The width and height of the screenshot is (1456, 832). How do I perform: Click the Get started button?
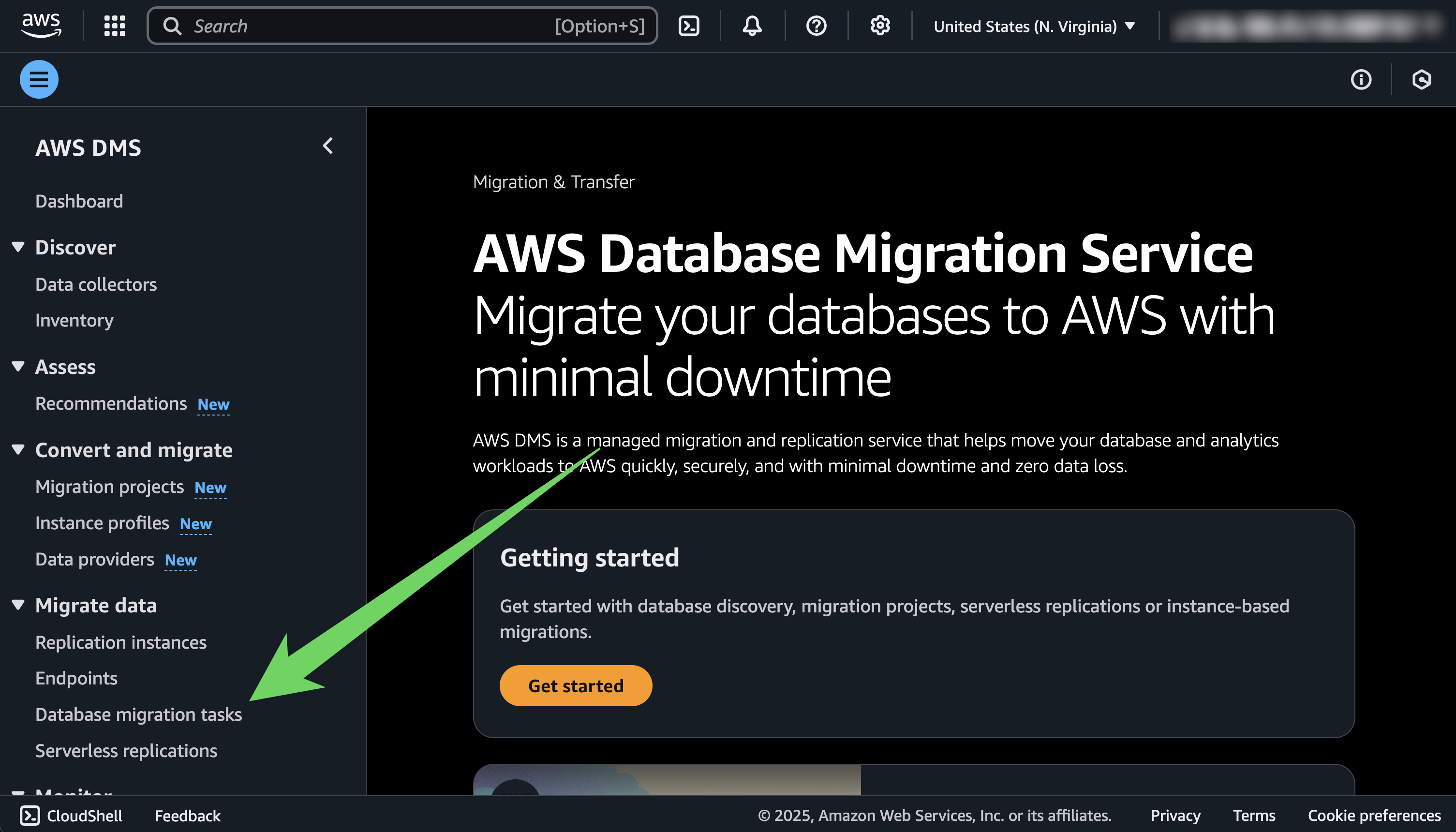[576, 685]
